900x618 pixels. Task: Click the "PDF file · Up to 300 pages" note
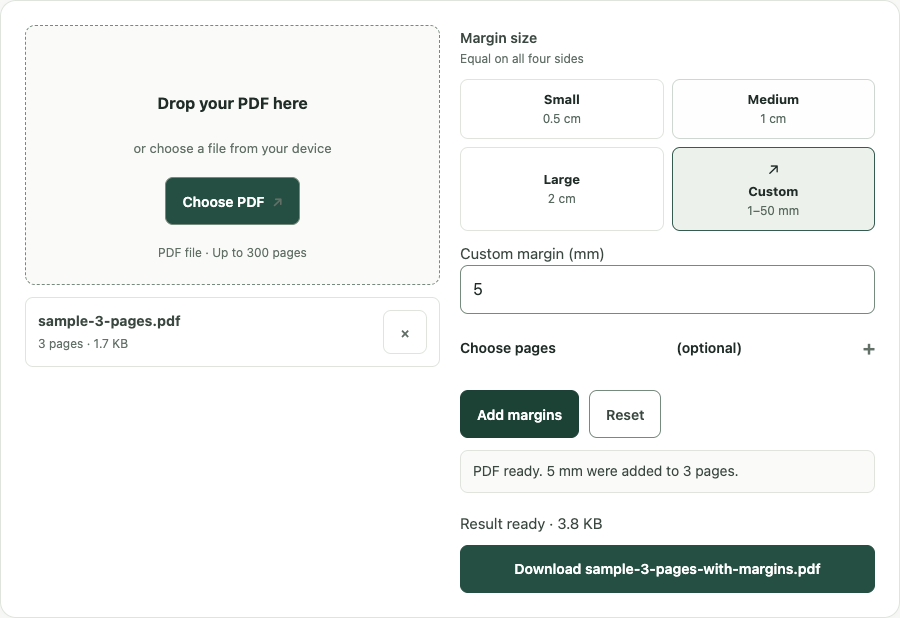pos(232,252)
